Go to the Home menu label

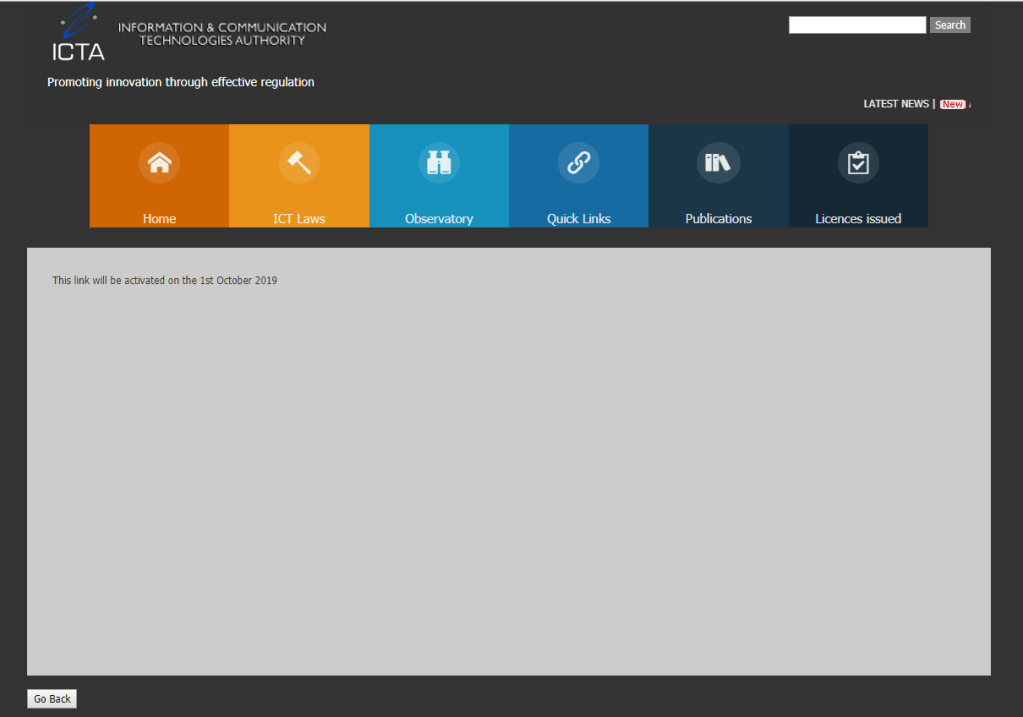coord(159,219)
